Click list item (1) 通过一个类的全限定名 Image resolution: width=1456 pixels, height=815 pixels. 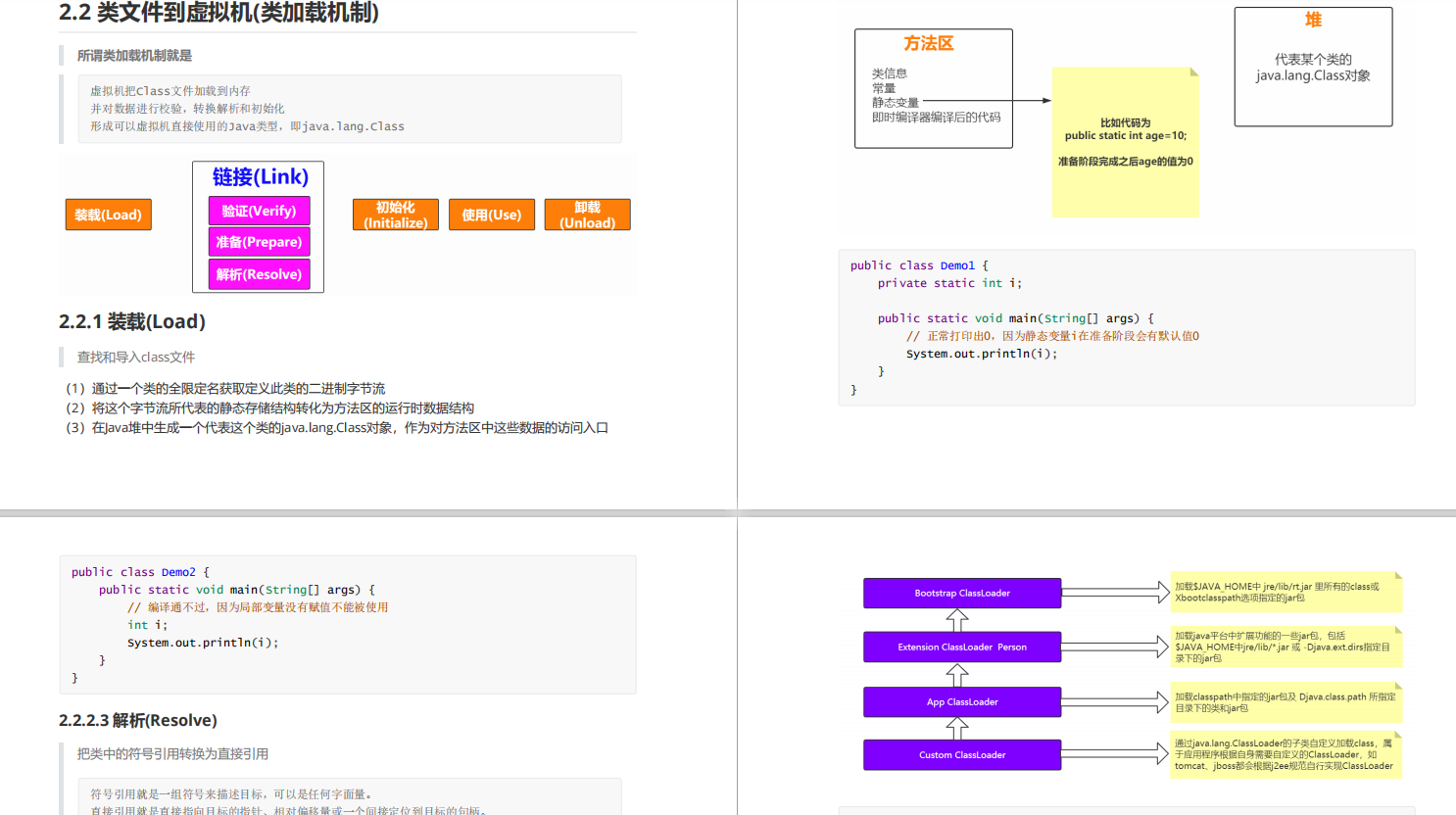pos(225,389)
